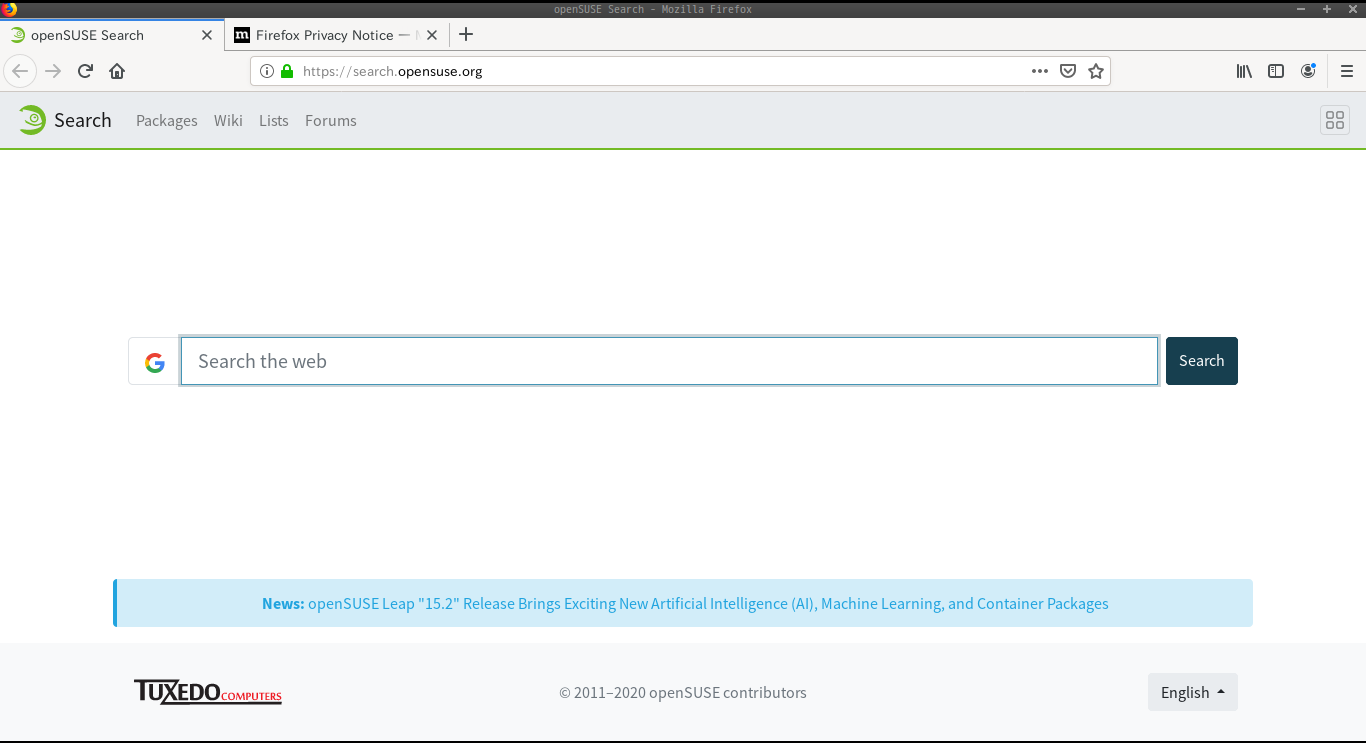
Task: Focus the Search the web input
Action: [x=669, y=361]
